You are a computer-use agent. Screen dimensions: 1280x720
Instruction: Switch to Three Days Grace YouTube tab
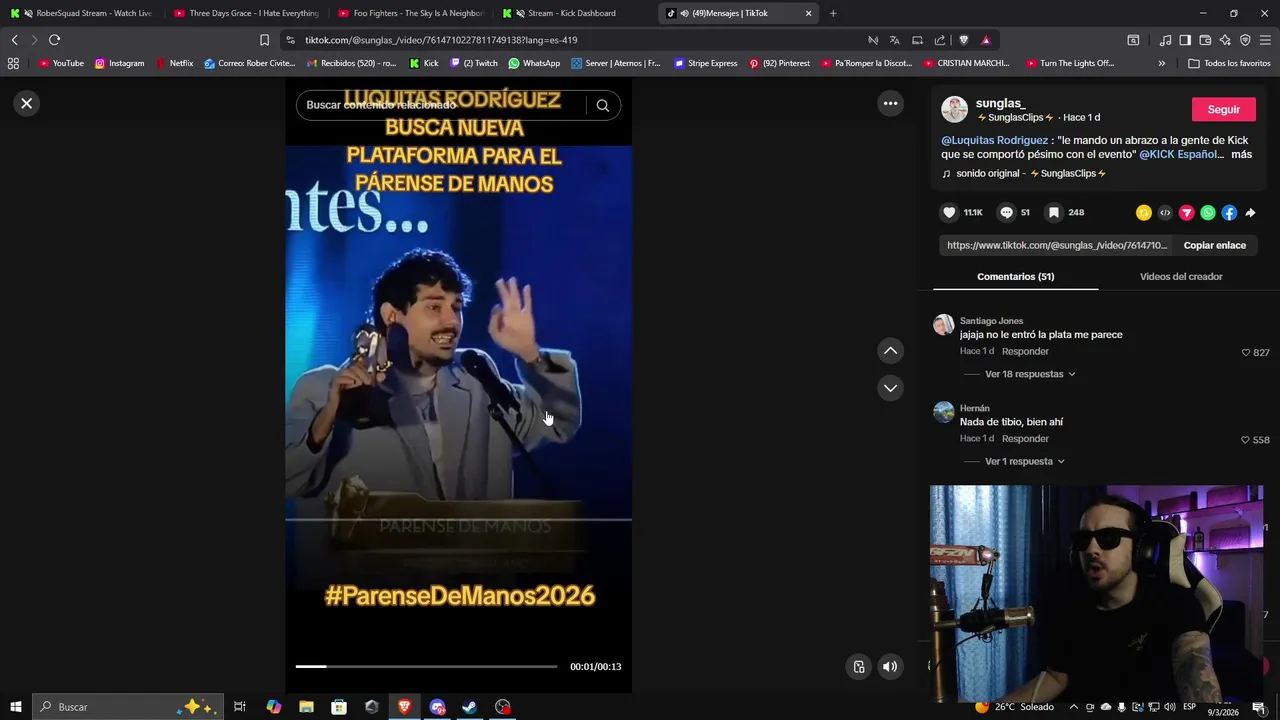[247, 13]
